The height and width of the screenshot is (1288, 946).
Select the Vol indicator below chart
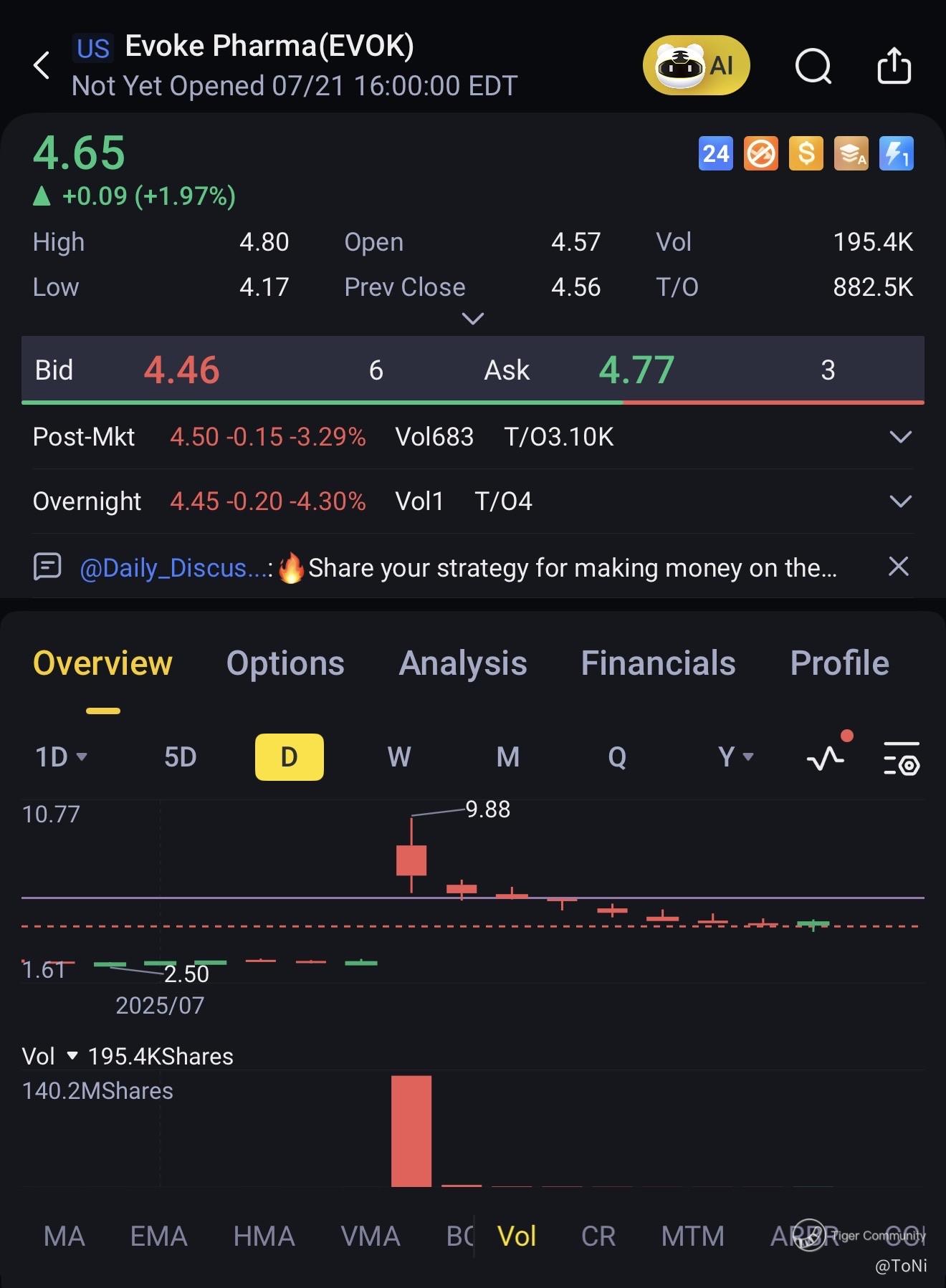pyautogui.click(x=516, y=1236)
